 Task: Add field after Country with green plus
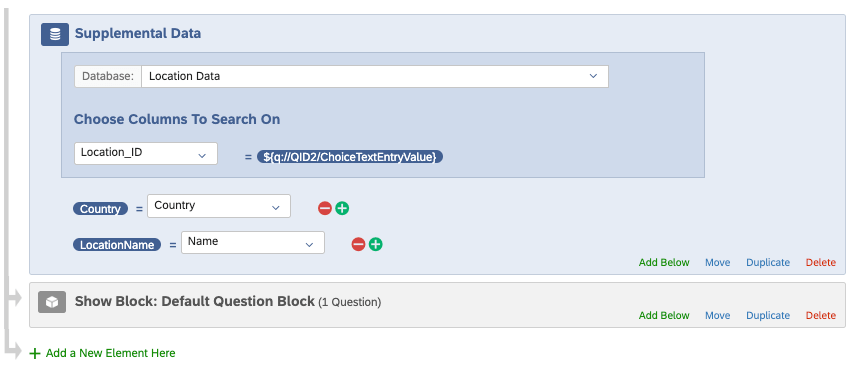point(342,208)
